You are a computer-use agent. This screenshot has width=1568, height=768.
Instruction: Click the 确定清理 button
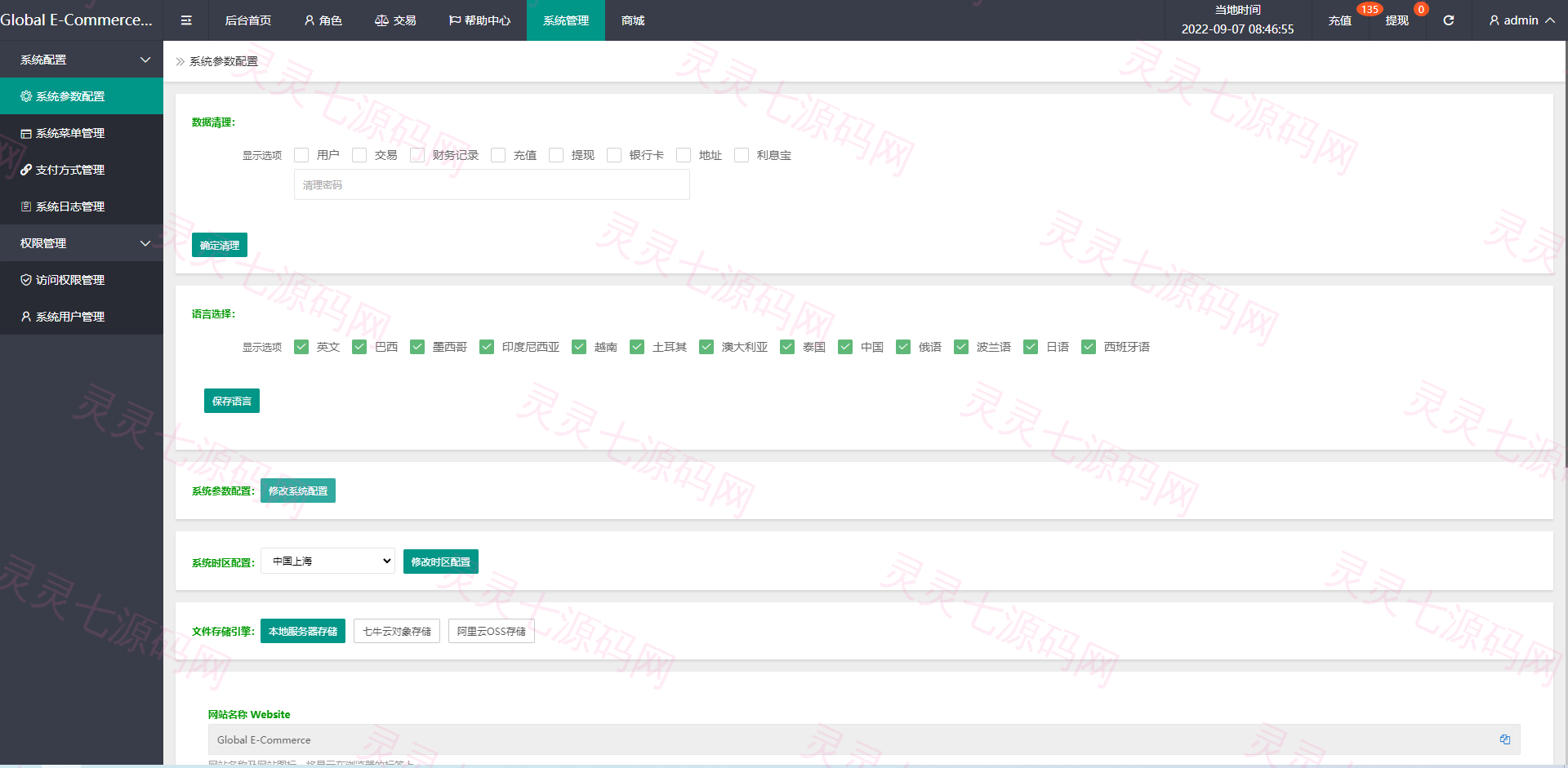click(220, 245)
